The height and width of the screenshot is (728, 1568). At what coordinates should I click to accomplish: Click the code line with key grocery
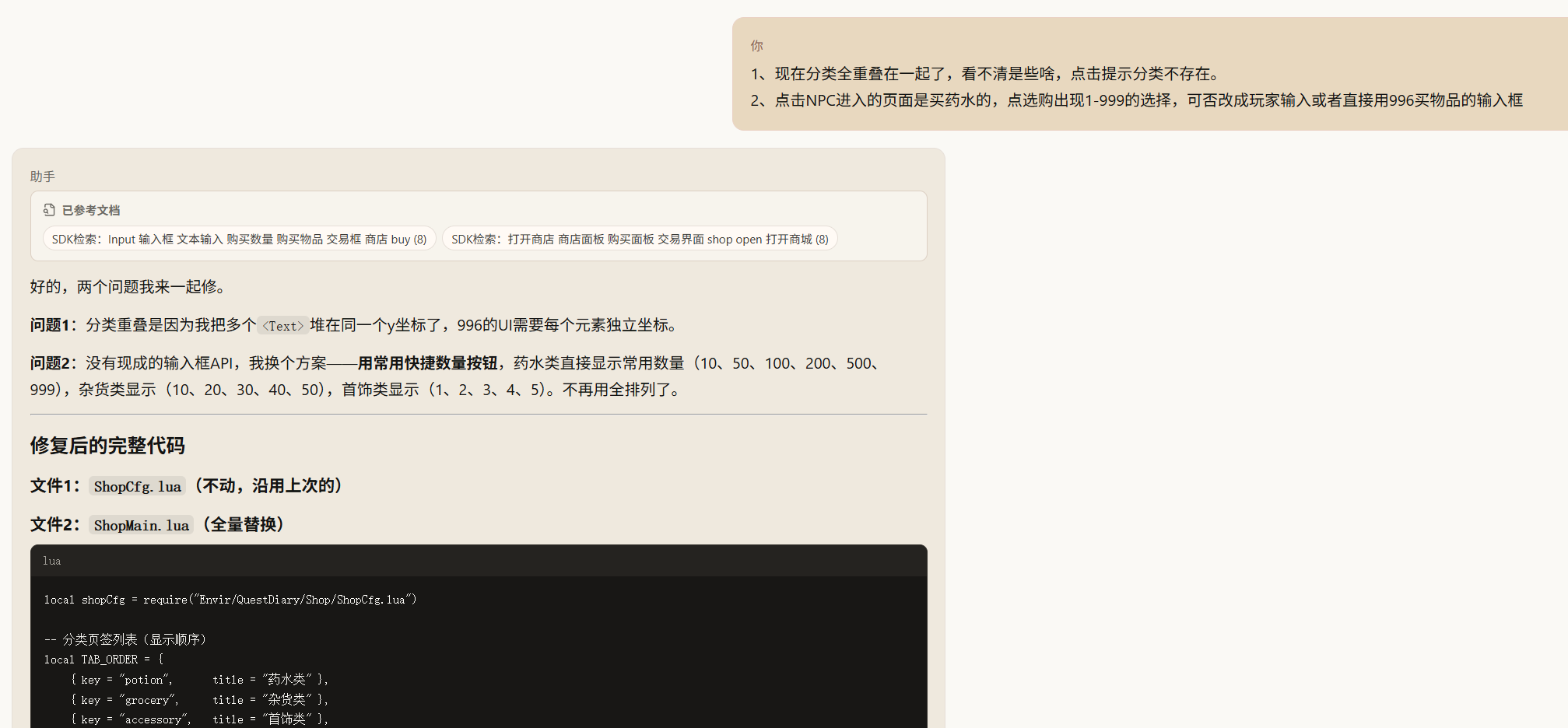pyautogui.click(x=199, y=700)
